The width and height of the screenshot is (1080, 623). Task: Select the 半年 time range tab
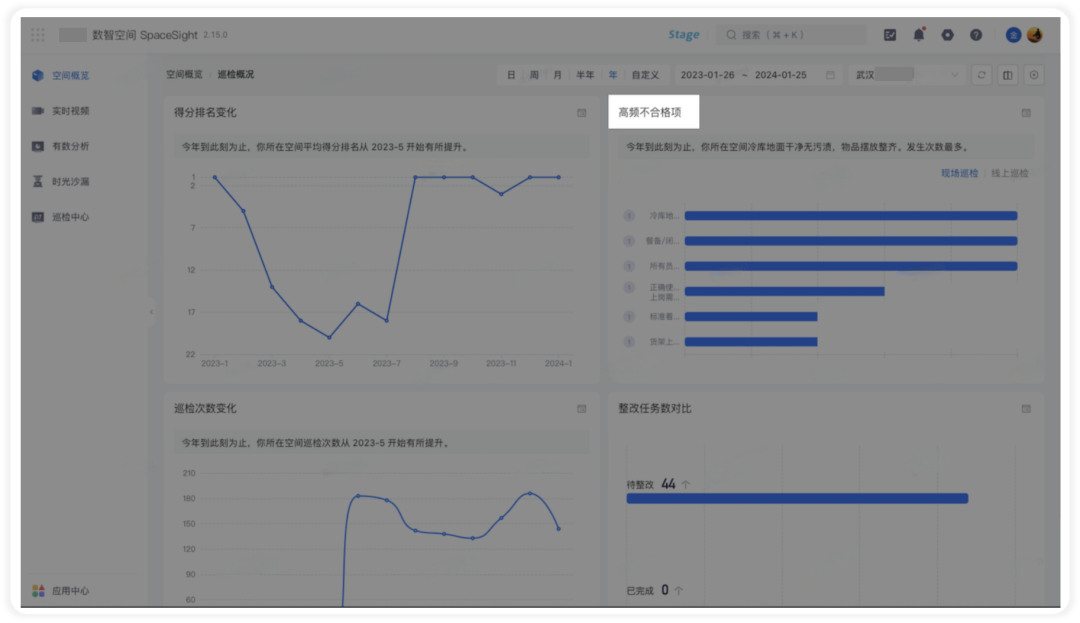[x=585, y=75]
